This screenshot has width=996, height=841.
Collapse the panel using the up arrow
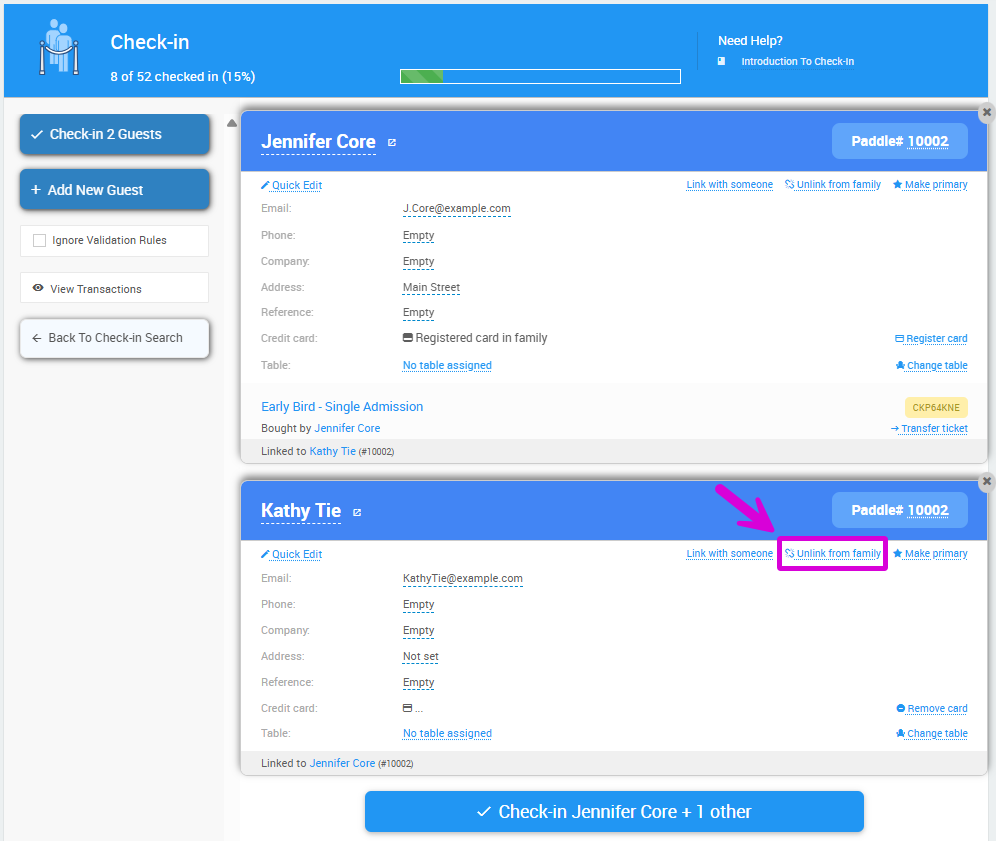pyautogui.click(x=232, y=124)
